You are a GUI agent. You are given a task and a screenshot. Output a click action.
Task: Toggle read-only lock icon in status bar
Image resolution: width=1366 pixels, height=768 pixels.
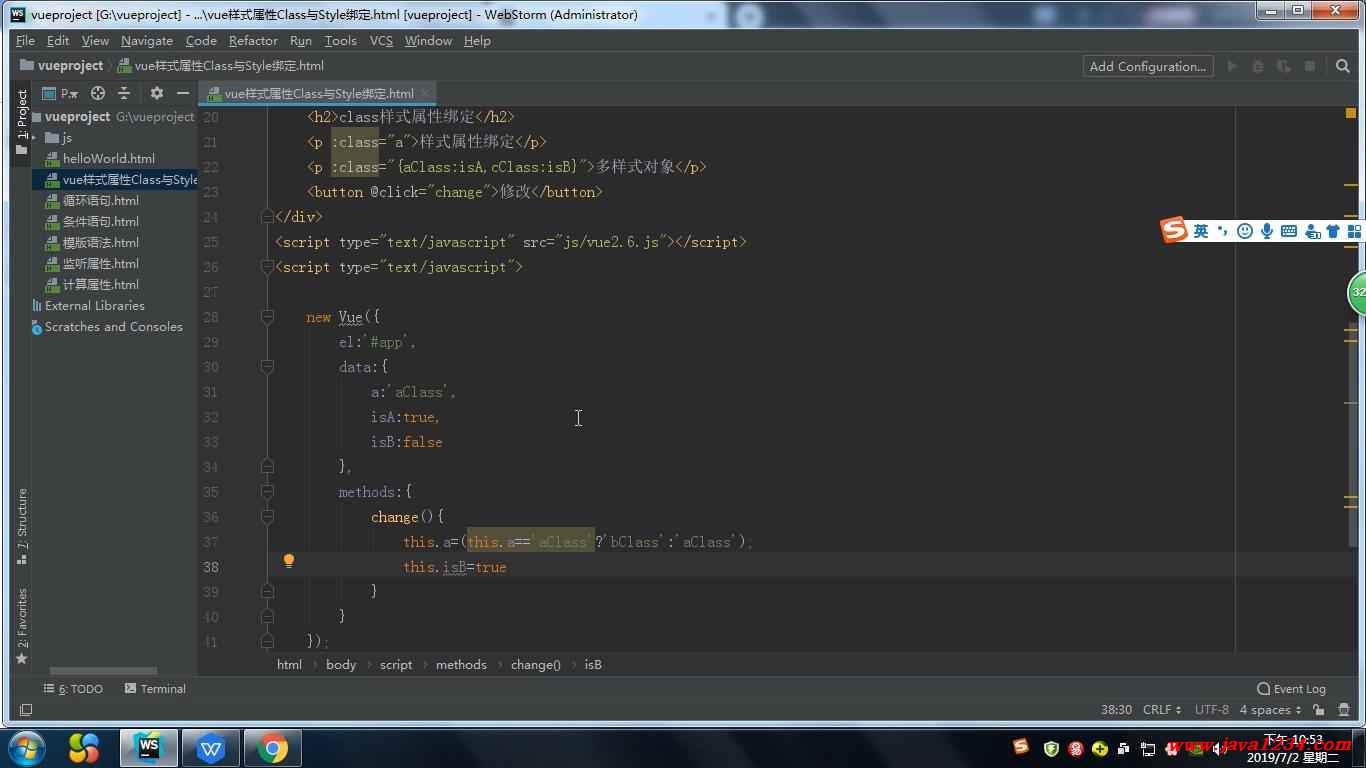(1319, 710)
